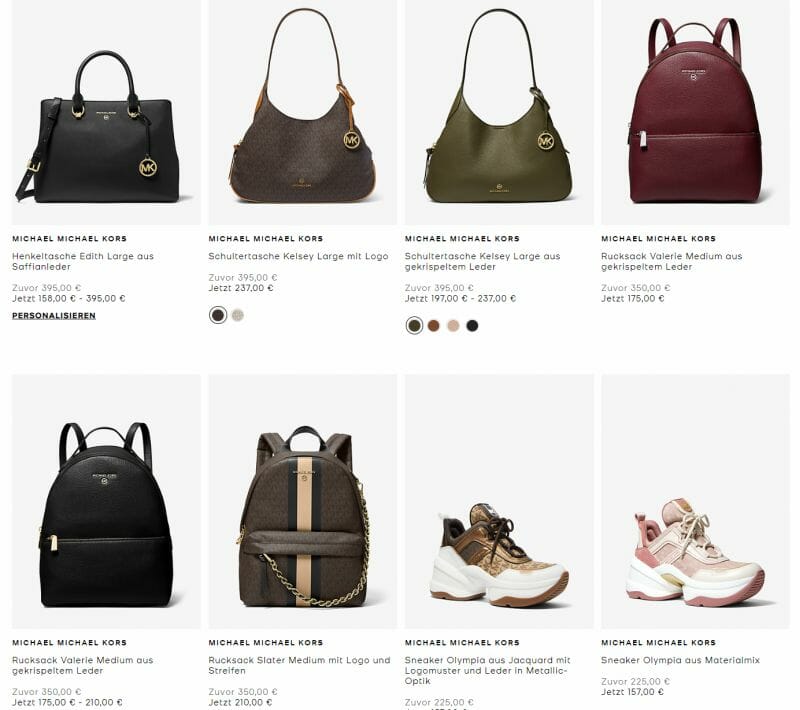This screenshot has height=710, width=800.
Task: Click the Rucksack Slater Medium mit Logo title
Action: 299,665
